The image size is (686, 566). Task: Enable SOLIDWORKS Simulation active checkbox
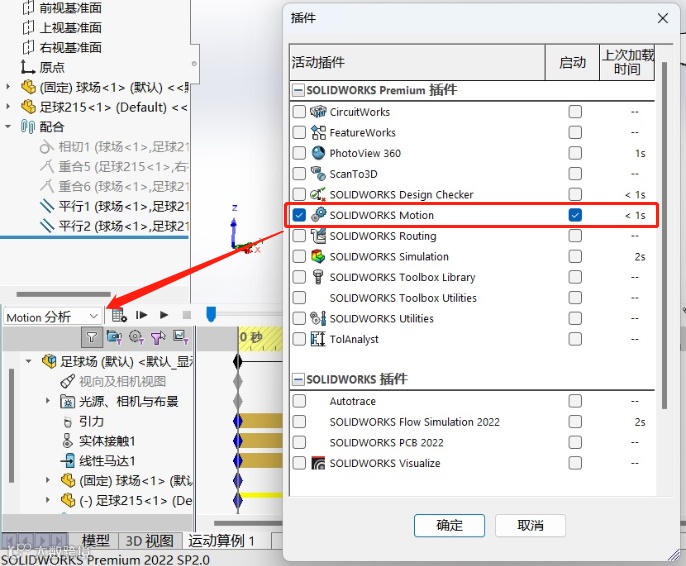299,256
